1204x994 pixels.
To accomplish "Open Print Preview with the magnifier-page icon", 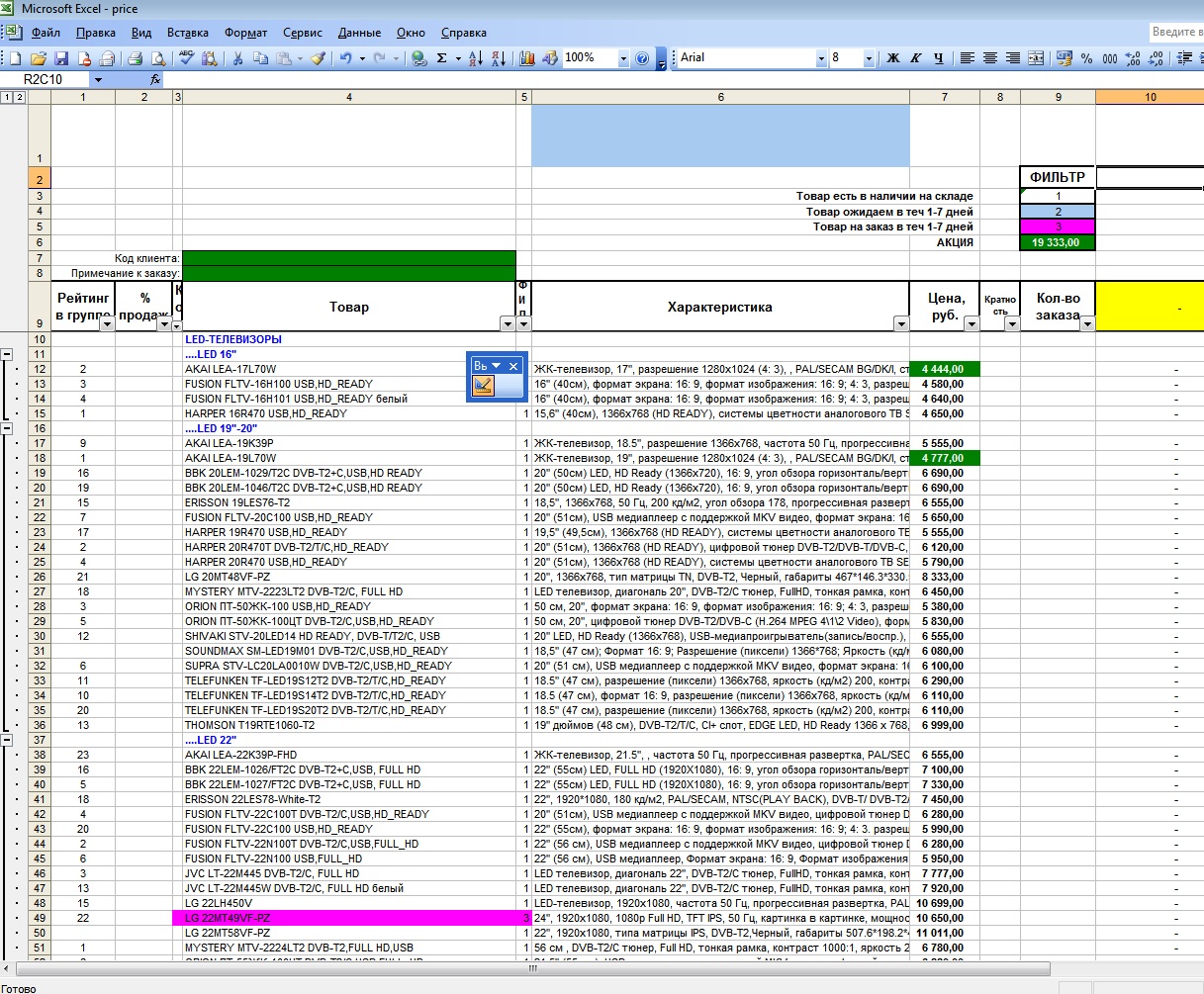I will [157, 58].
